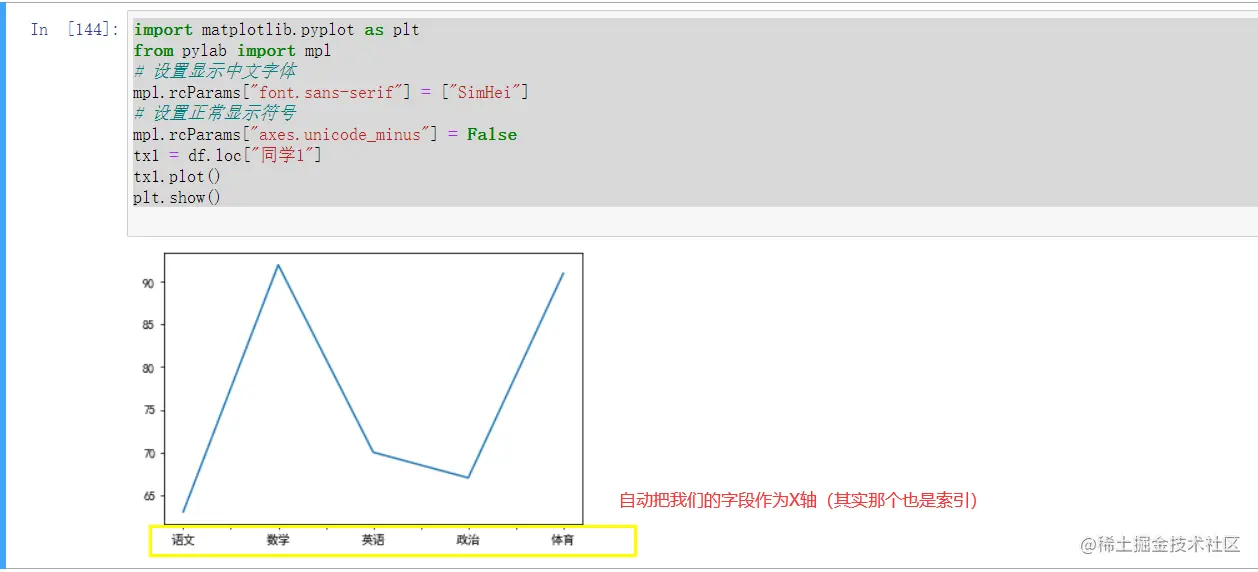
Task: Click the line 'from pylab import mpl'
Action: point(232,51)
